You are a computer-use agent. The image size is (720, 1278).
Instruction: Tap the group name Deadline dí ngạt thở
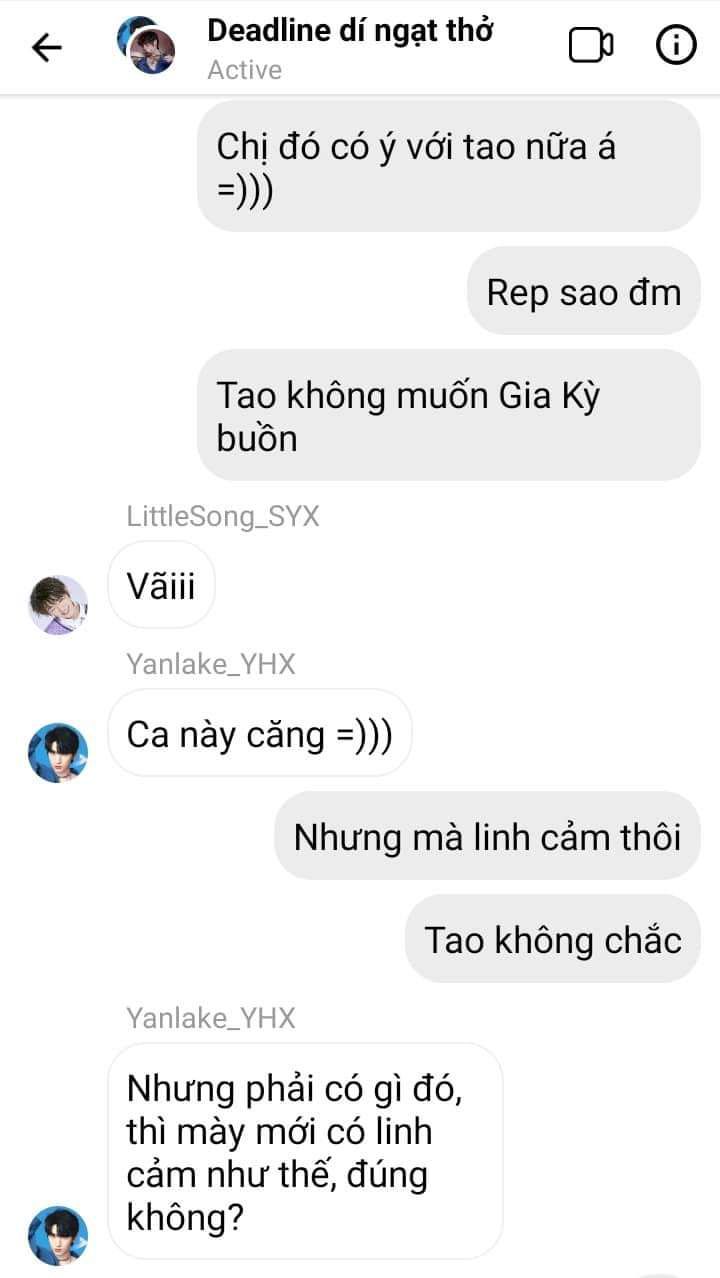pos(350,31)
